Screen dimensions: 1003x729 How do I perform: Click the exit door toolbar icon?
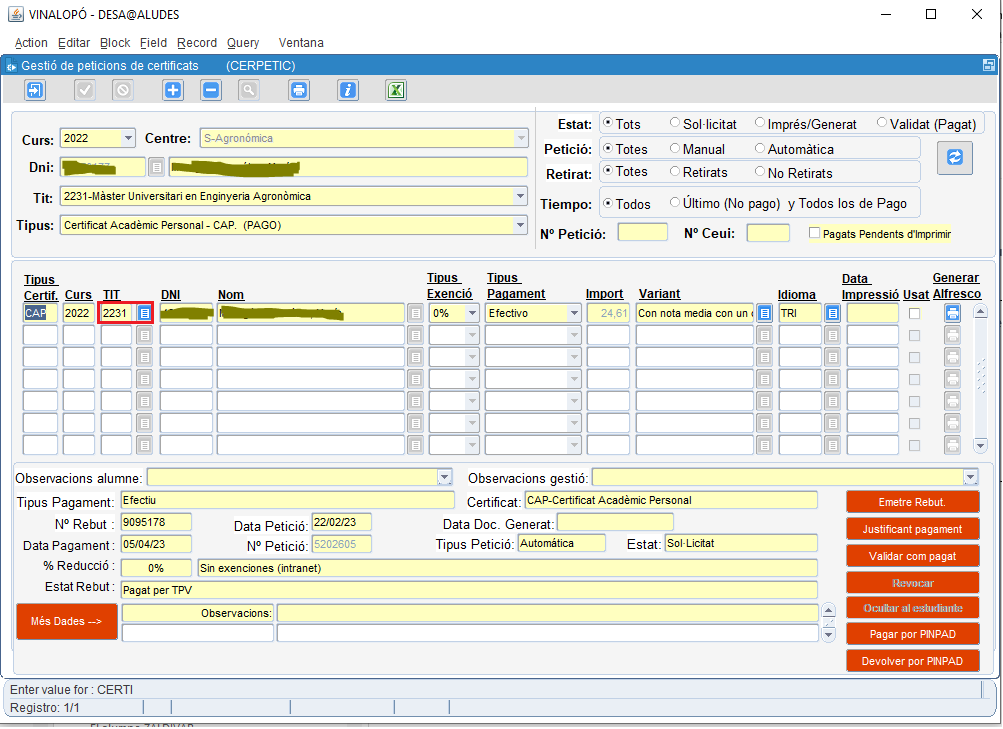(35, 90)
